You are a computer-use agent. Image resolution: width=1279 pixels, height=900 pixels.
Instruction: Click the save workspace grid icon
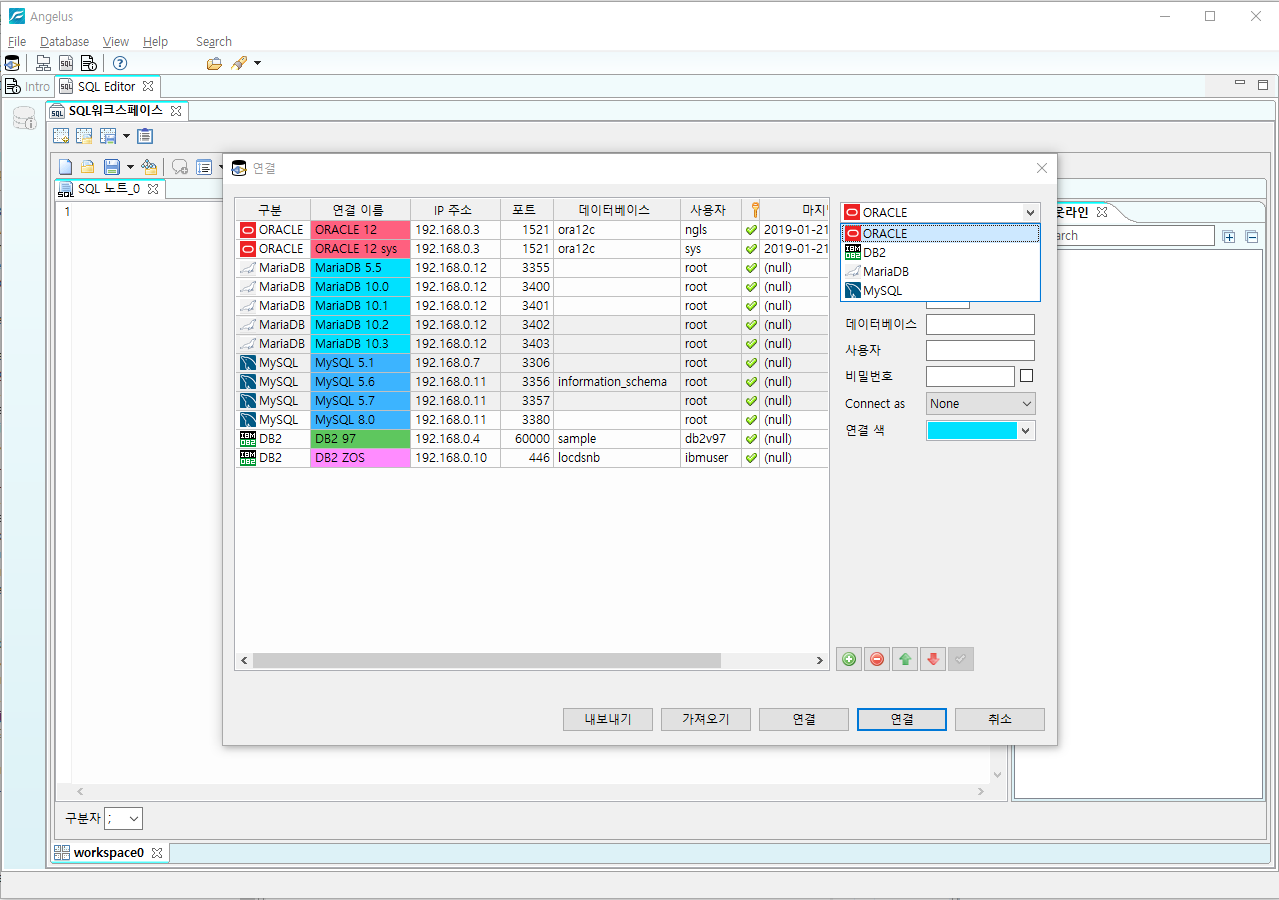pos(108,136)
